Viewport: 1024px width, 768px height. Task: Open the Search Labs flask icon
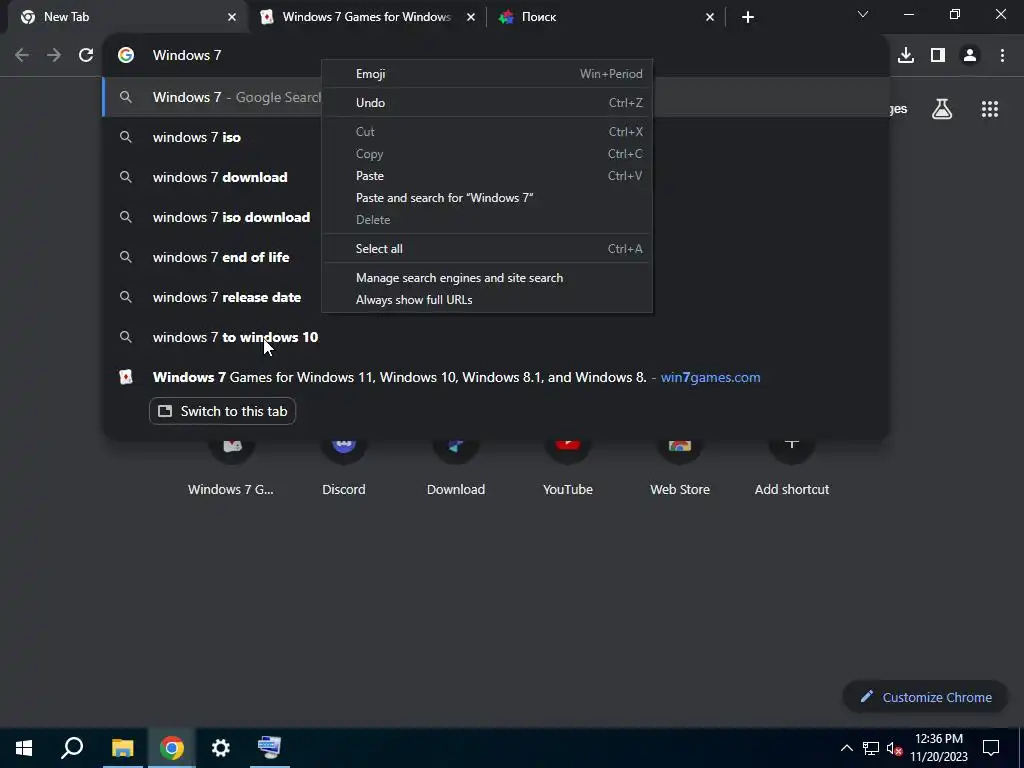pos(942,109)
